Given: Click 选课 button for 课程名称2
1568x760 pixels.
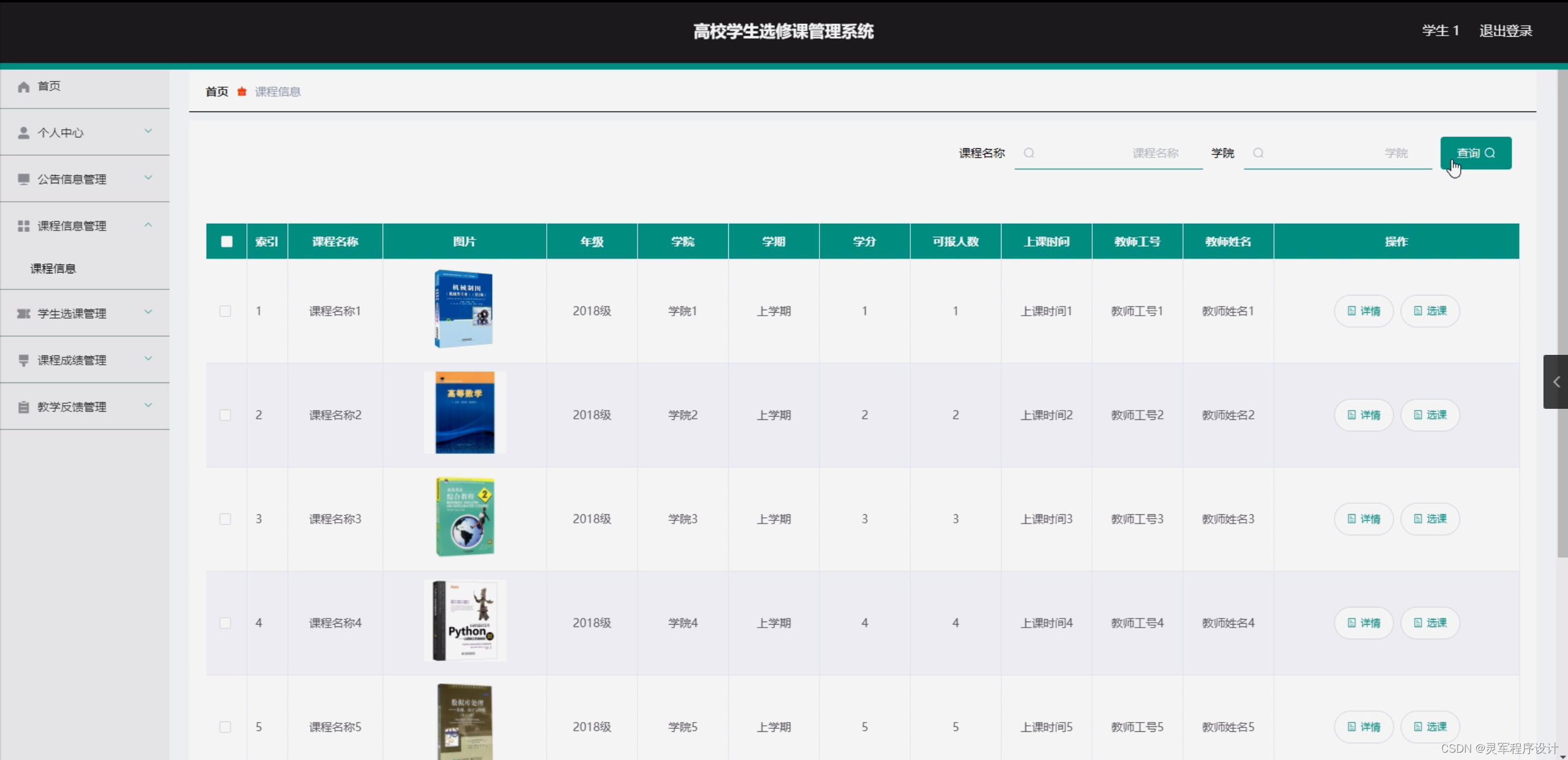Looking at the screenshot, I should (1430, 415).
